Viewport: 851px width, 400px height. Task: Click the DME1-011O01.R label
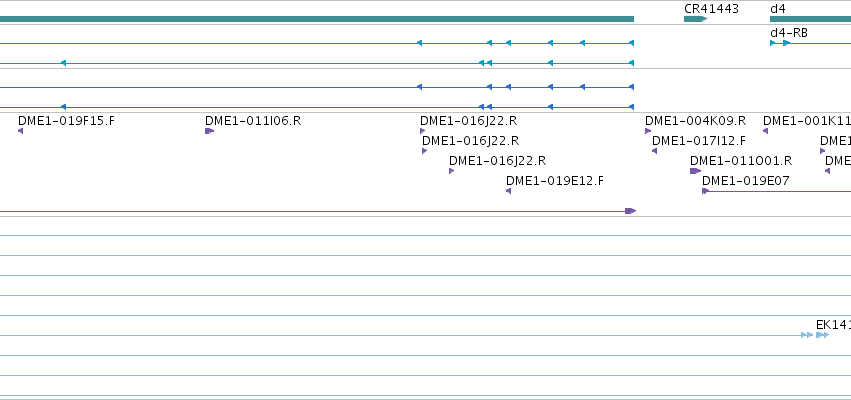pyautogui.click(x=741, y=161)
